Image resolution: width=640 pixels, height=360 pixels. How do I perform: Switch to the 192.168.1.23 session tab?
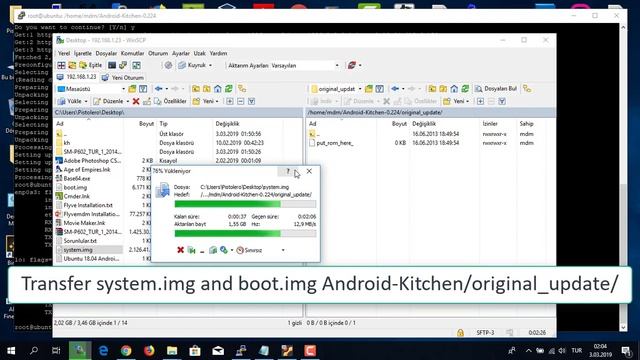[x=76, y=77]
